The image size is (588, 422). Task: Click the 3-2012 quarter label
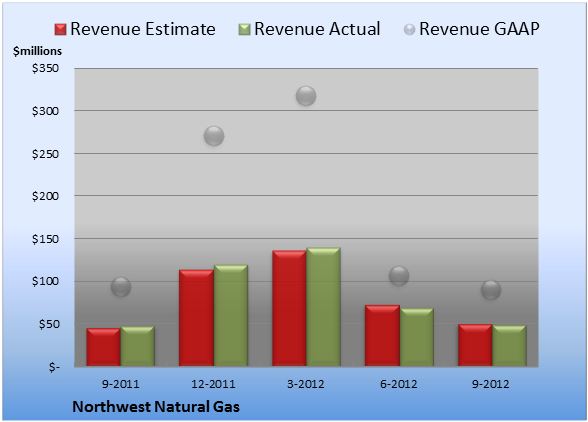click(x=306, y=384)
